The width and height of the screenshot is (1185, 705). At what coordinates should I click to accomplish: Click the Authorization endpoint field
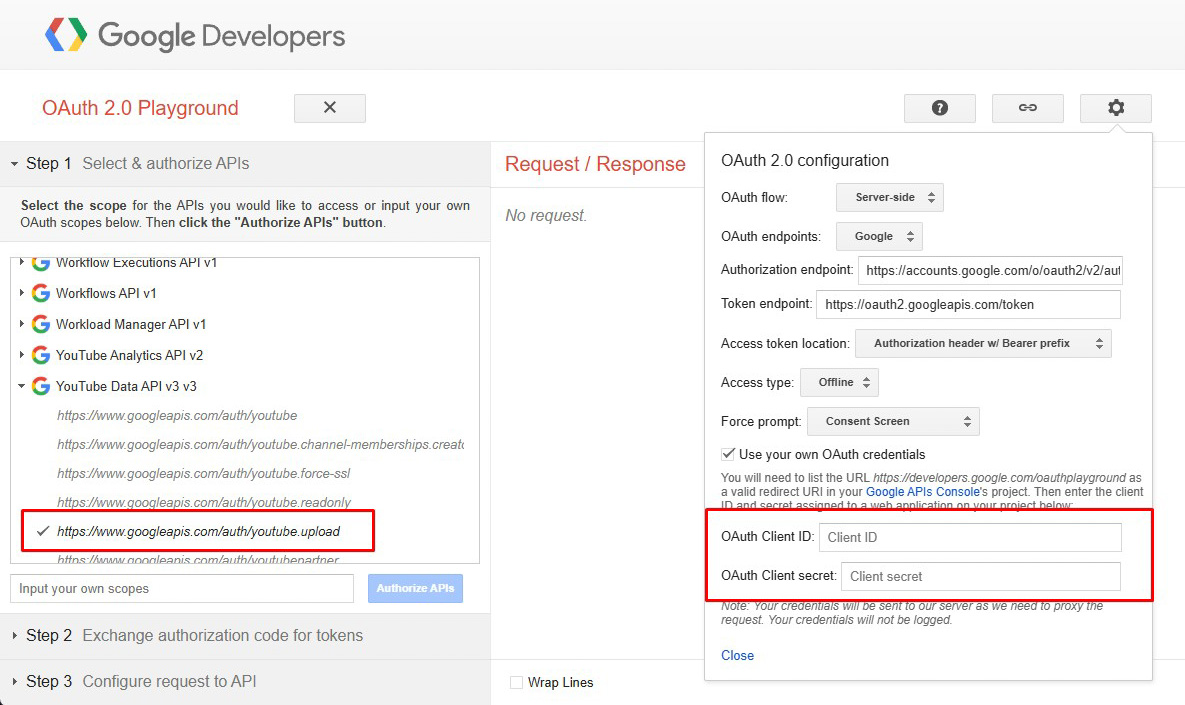click(990, 271)
